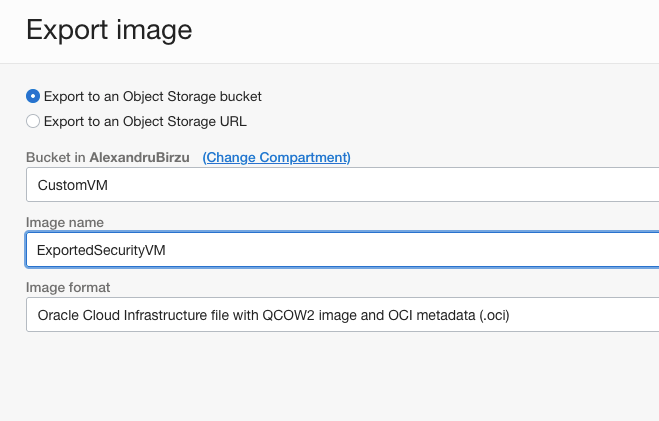Click the AlexandruBirzu compartment name
The image size is (659, 421).
coord(141,158)
